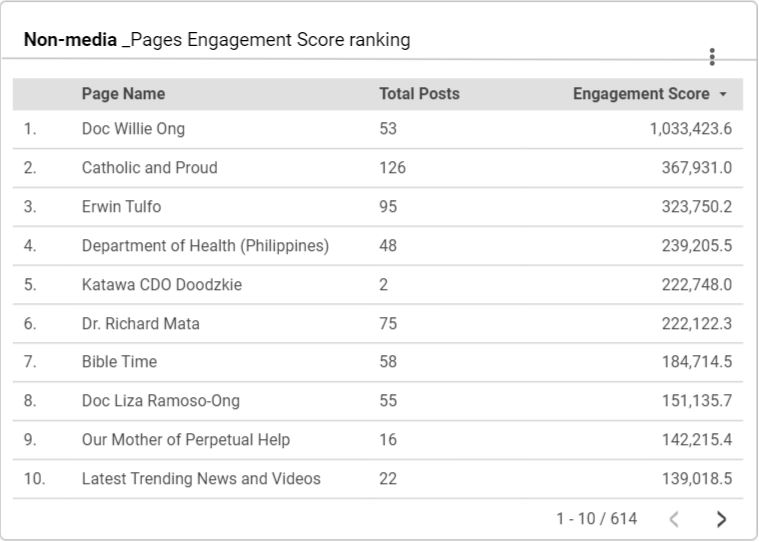Click engagement score 139,018.5
The width and height of the screenshot is (759, 542).
coord(697,479)
